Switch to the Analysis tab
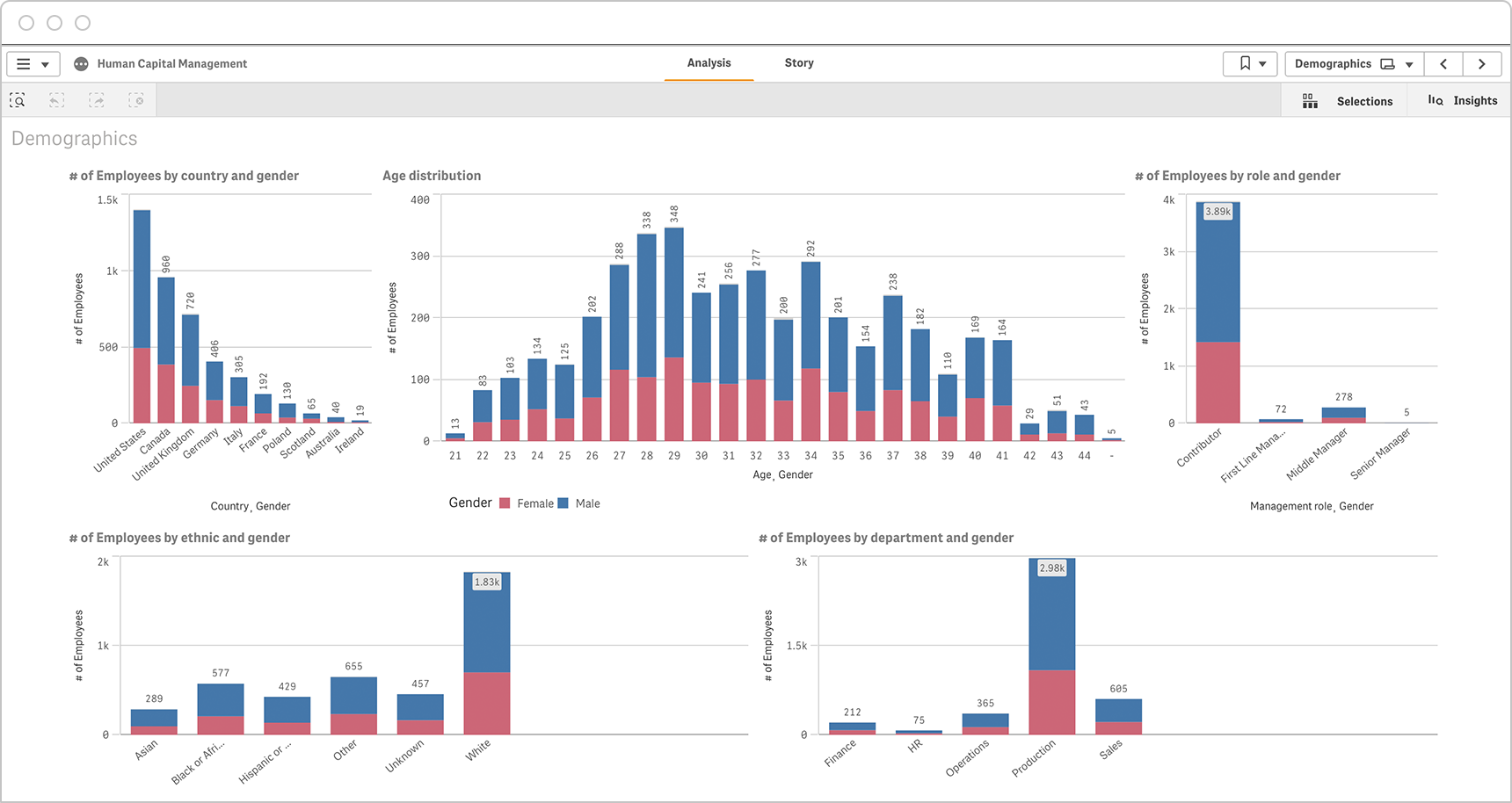Image resolution: width=1512 pixels, height=803 pixels. (x=709, y=63)
